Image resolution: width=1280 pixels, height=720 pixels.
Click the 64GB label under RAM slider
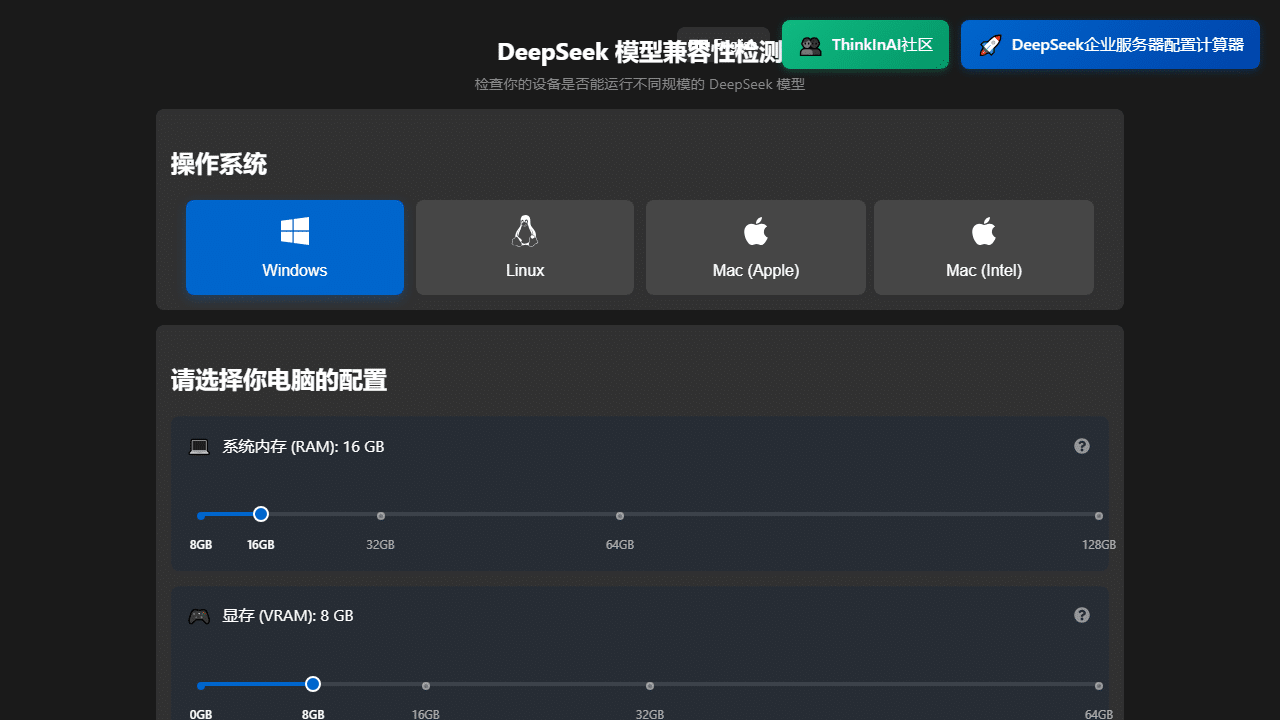(x=620, y=545)
